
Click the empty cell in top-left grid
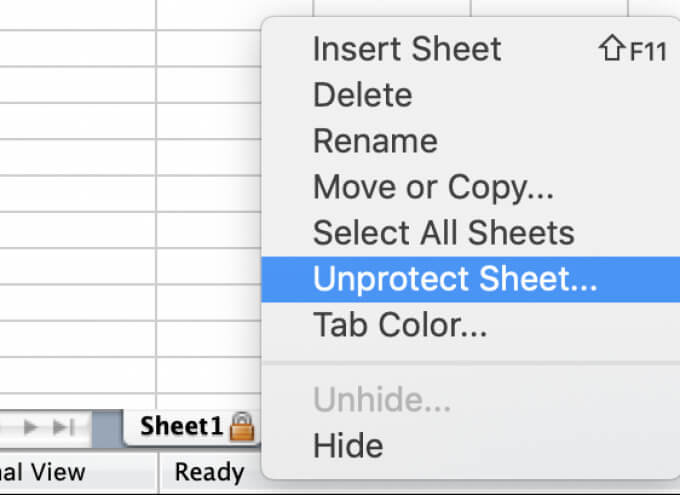75,15
